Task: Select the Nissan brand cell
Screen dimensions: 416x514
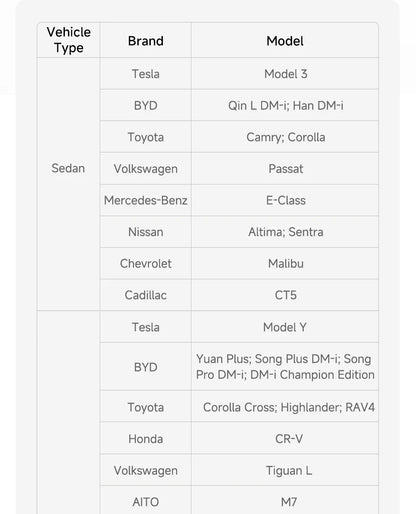Action: (146, 232)
